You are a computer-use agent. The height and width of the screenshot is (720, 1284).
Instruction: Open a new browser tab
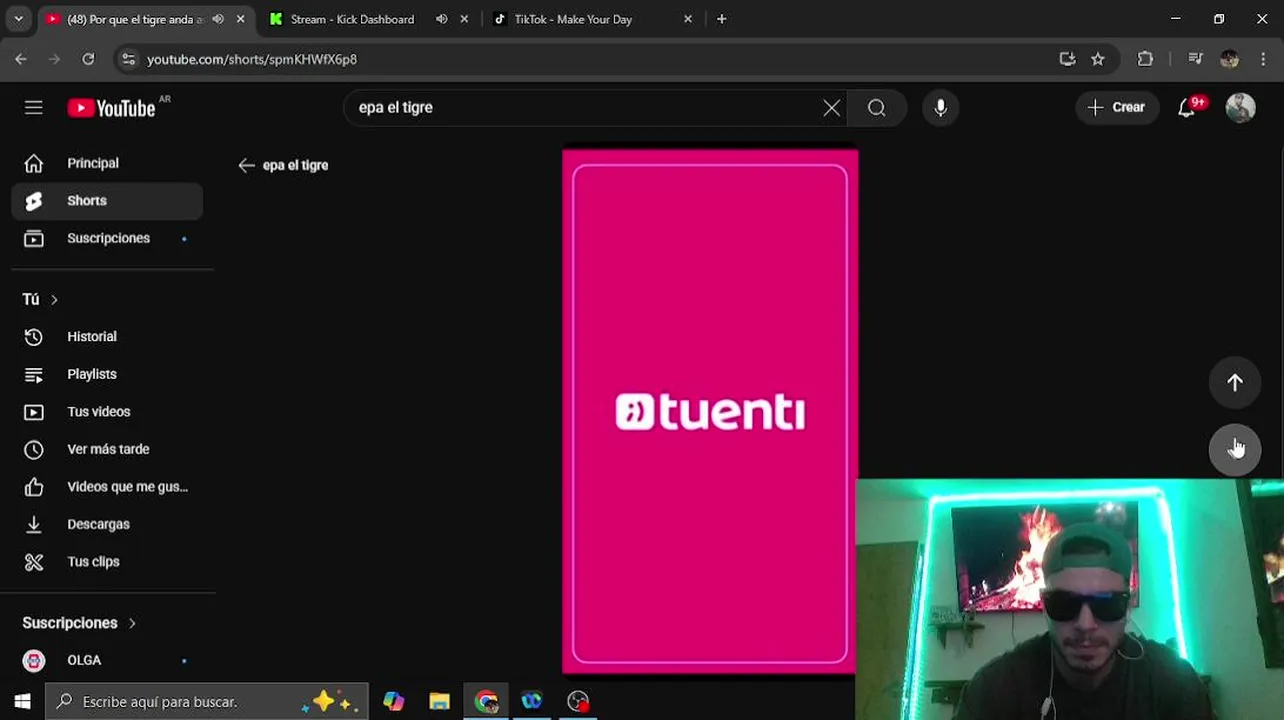[x=721, y=19]
